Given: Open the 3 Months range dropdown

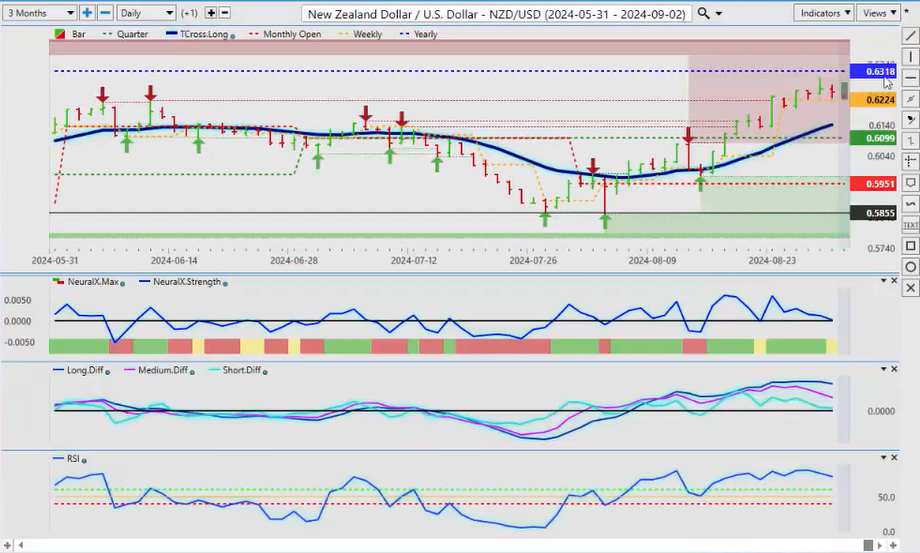Looking at the screenshot, I should 40,13.
